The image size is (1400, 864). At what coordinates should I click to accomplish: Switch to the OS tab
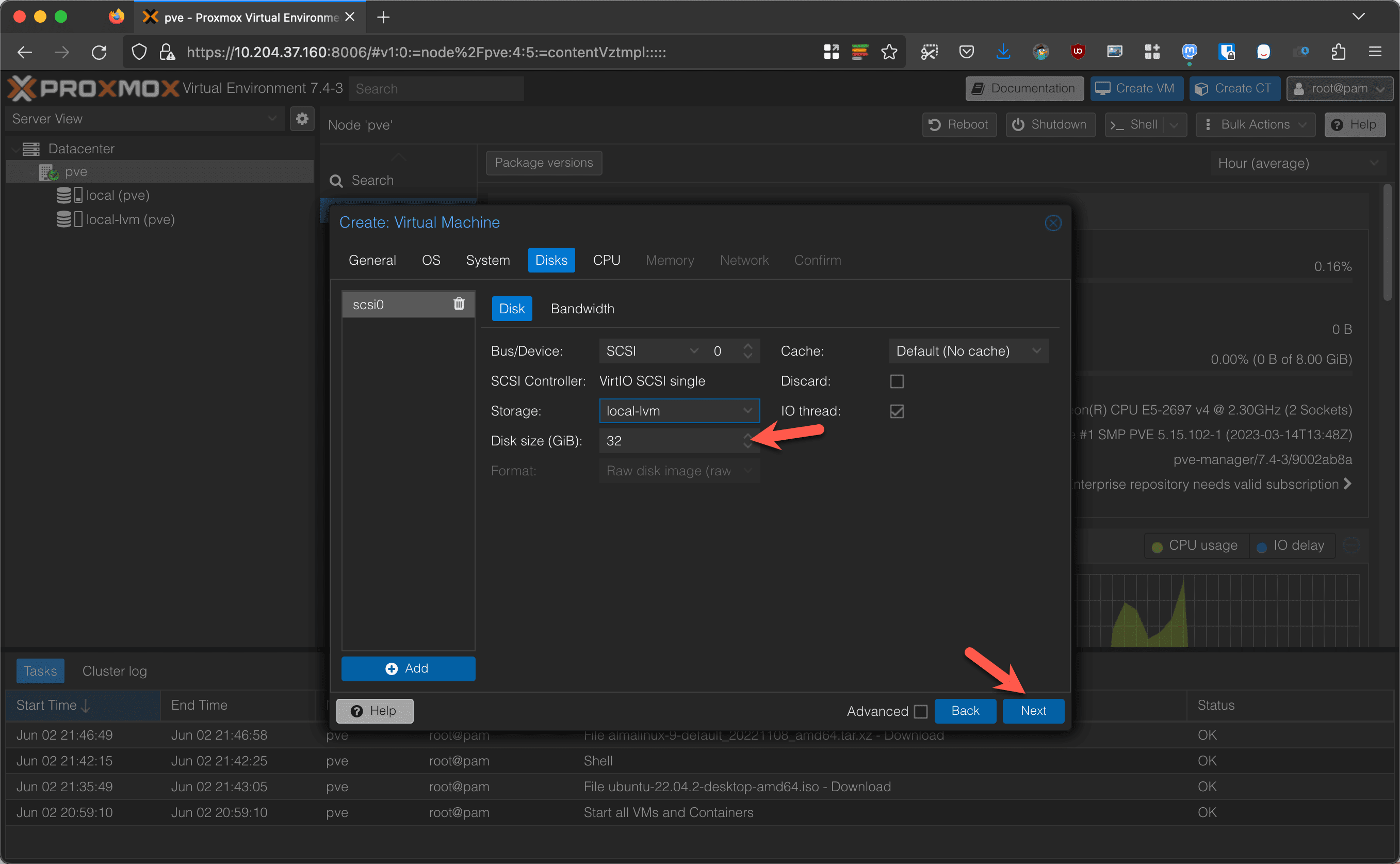click(x=431, y=260)
